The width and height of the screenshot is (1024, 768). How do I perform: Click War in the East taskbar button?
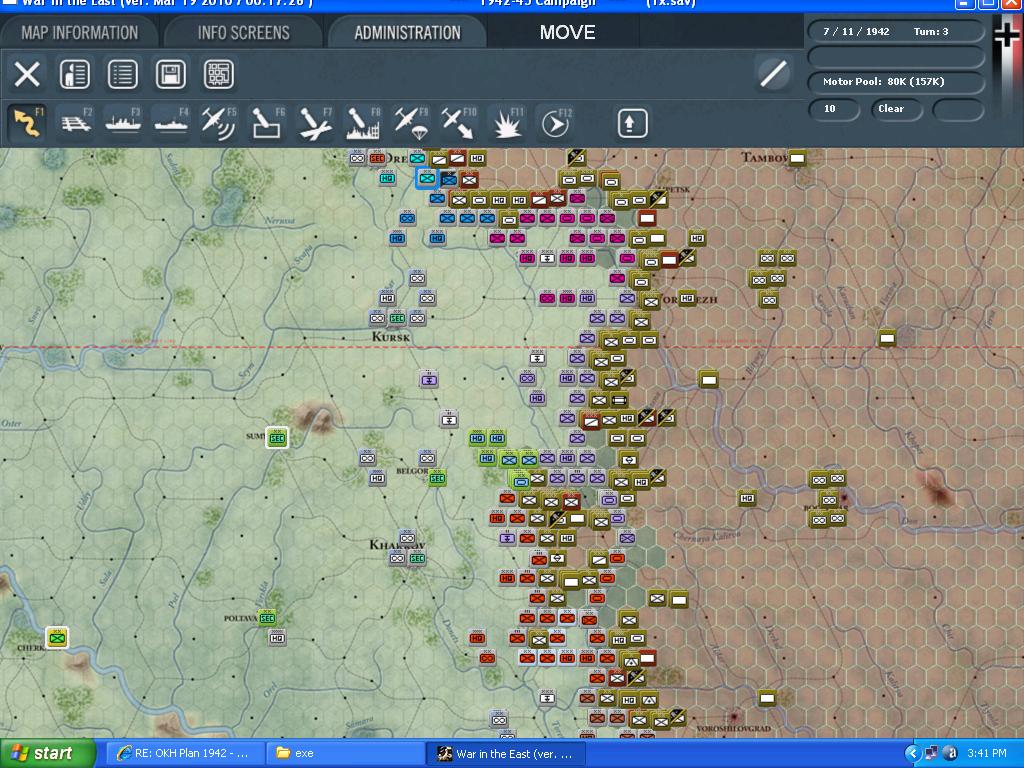[505, 754]
